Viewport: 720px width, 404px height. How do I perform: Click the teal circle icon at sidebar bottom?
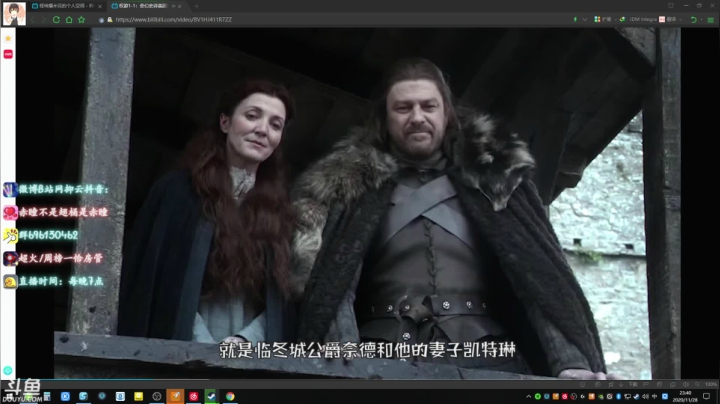coord(8,370)
